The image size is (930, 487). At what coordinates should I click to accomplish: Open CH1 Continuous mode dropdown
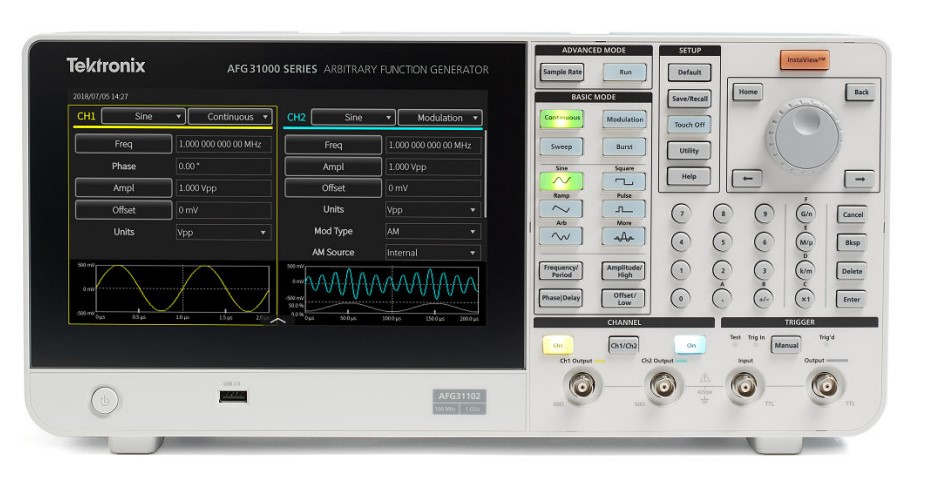click(230, 117)
